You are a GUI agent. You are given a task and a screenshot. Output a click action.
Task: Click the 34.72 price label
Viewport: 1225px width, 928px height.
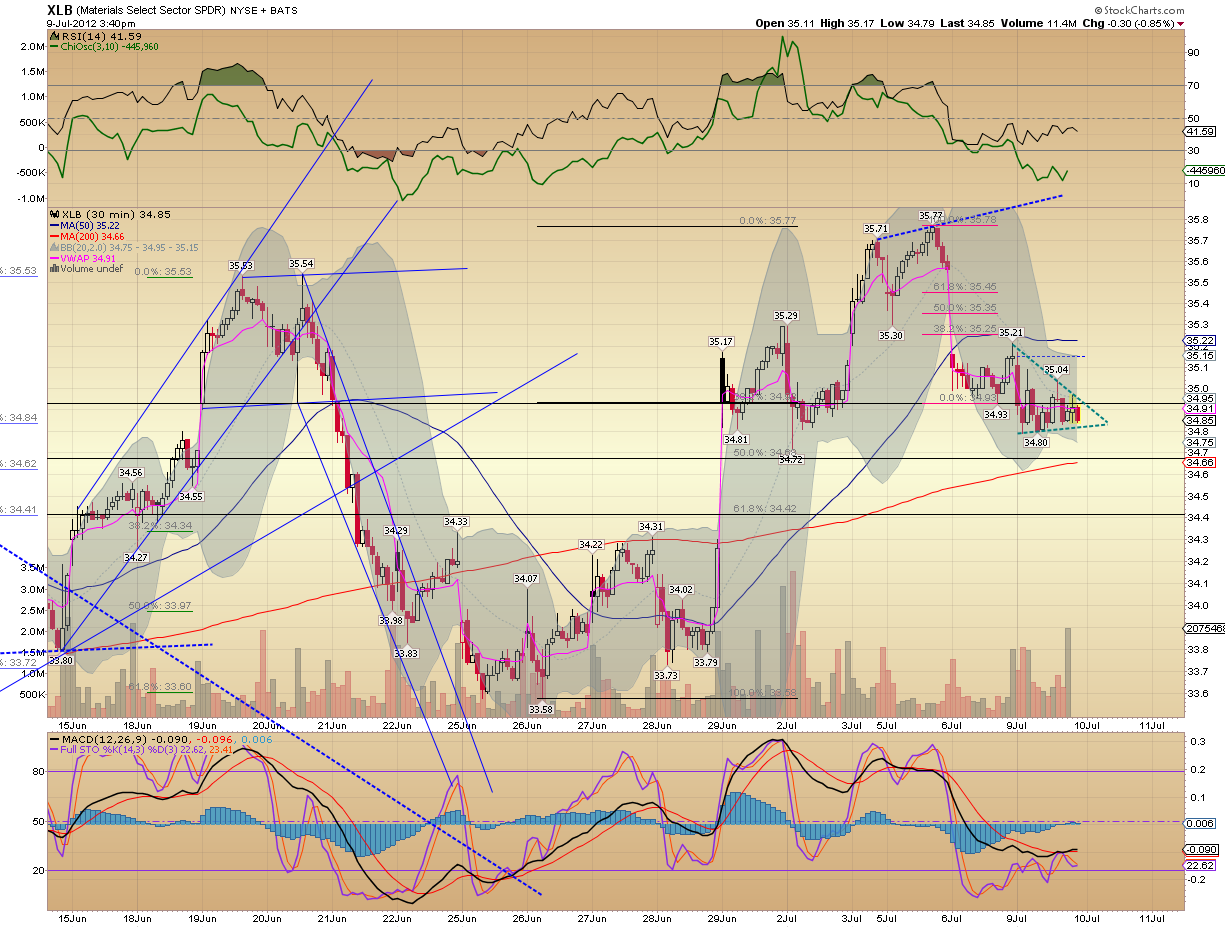pos(792,458)
